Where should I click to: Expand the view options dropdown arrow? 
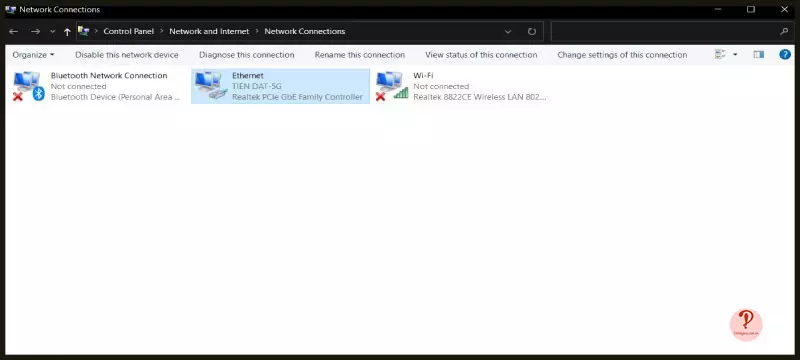tap(735, 55)
